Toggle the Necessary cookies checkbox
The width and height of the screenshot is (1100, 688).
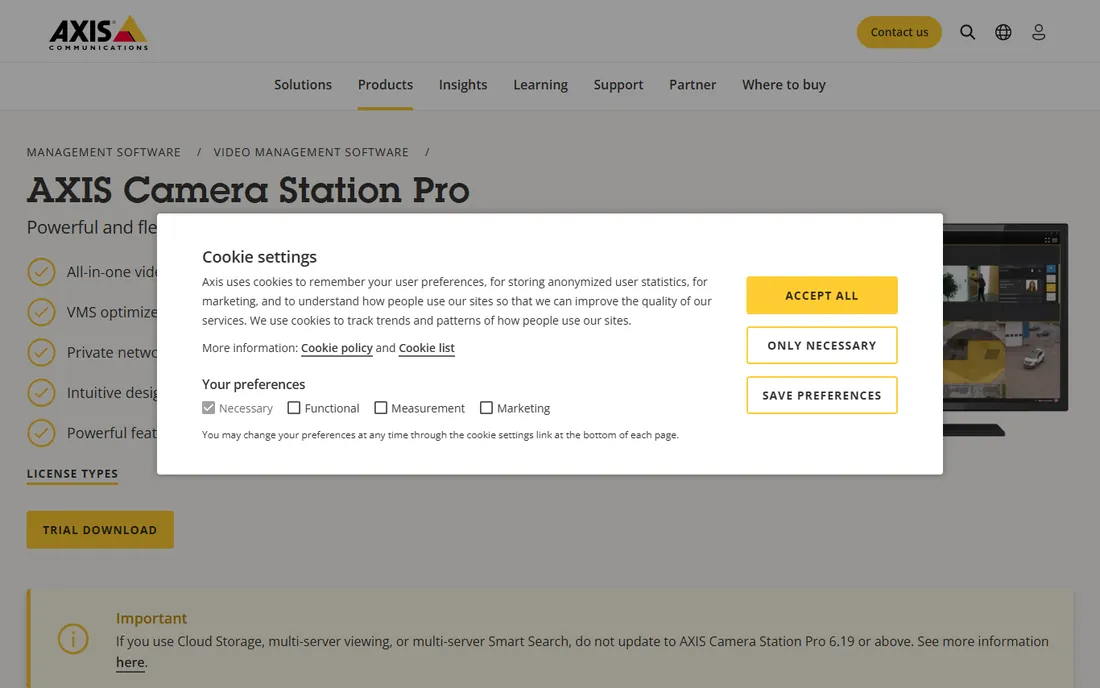tap(208, 407)
